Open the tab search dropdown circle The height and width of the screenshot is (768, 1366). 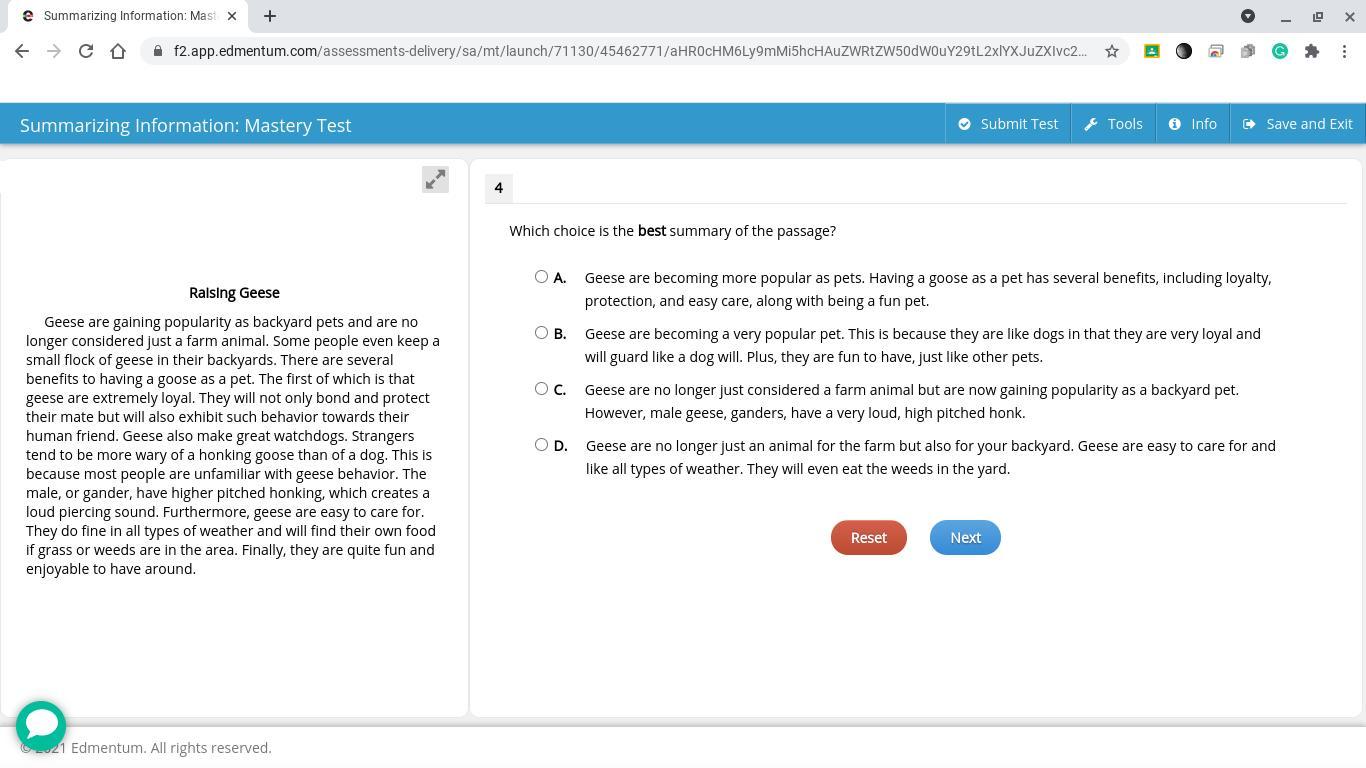click(x=1248, y=16)
